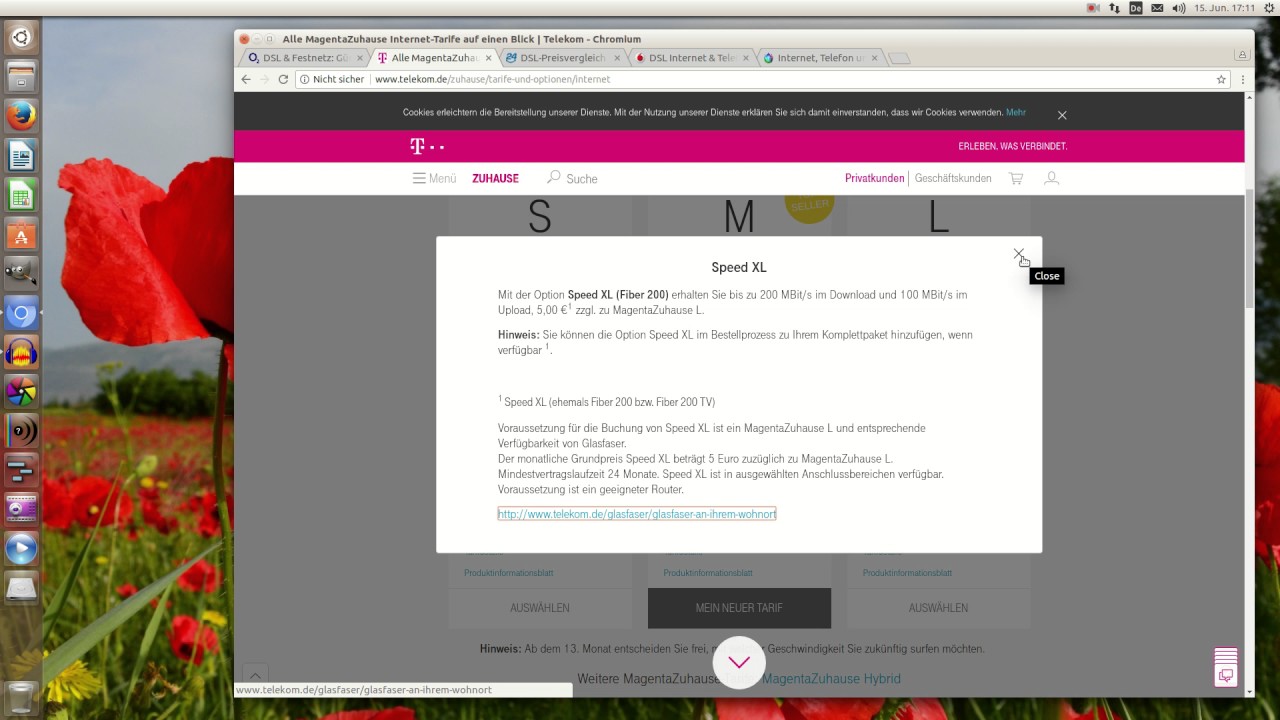Go back to the previous page

[246, 79]
